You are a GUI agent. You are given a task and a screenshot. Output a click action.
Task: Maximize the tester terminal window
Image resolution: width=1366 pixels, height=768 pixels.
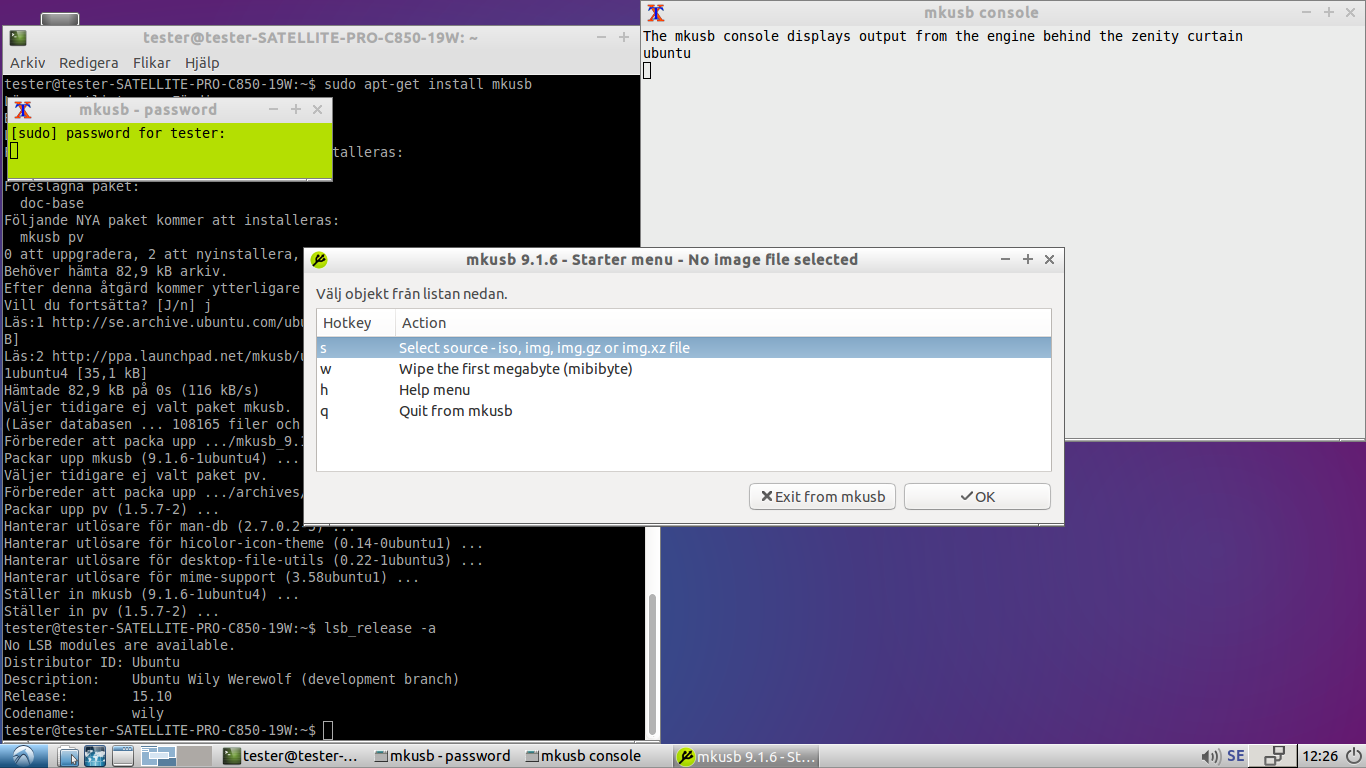622,37
